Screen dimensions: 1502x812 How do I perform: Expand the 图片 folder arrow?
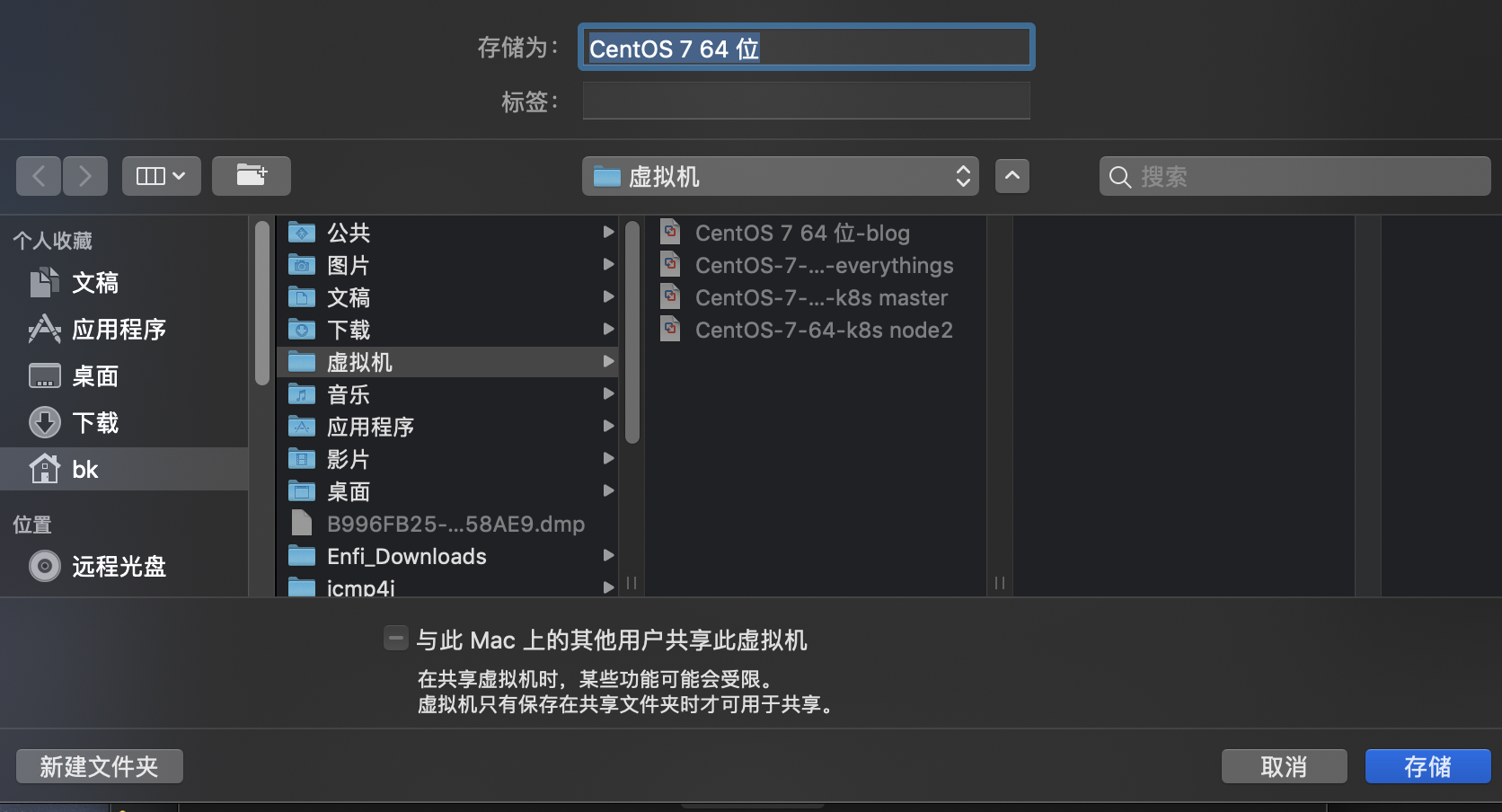pyautogui.click(x=608, y=264)
